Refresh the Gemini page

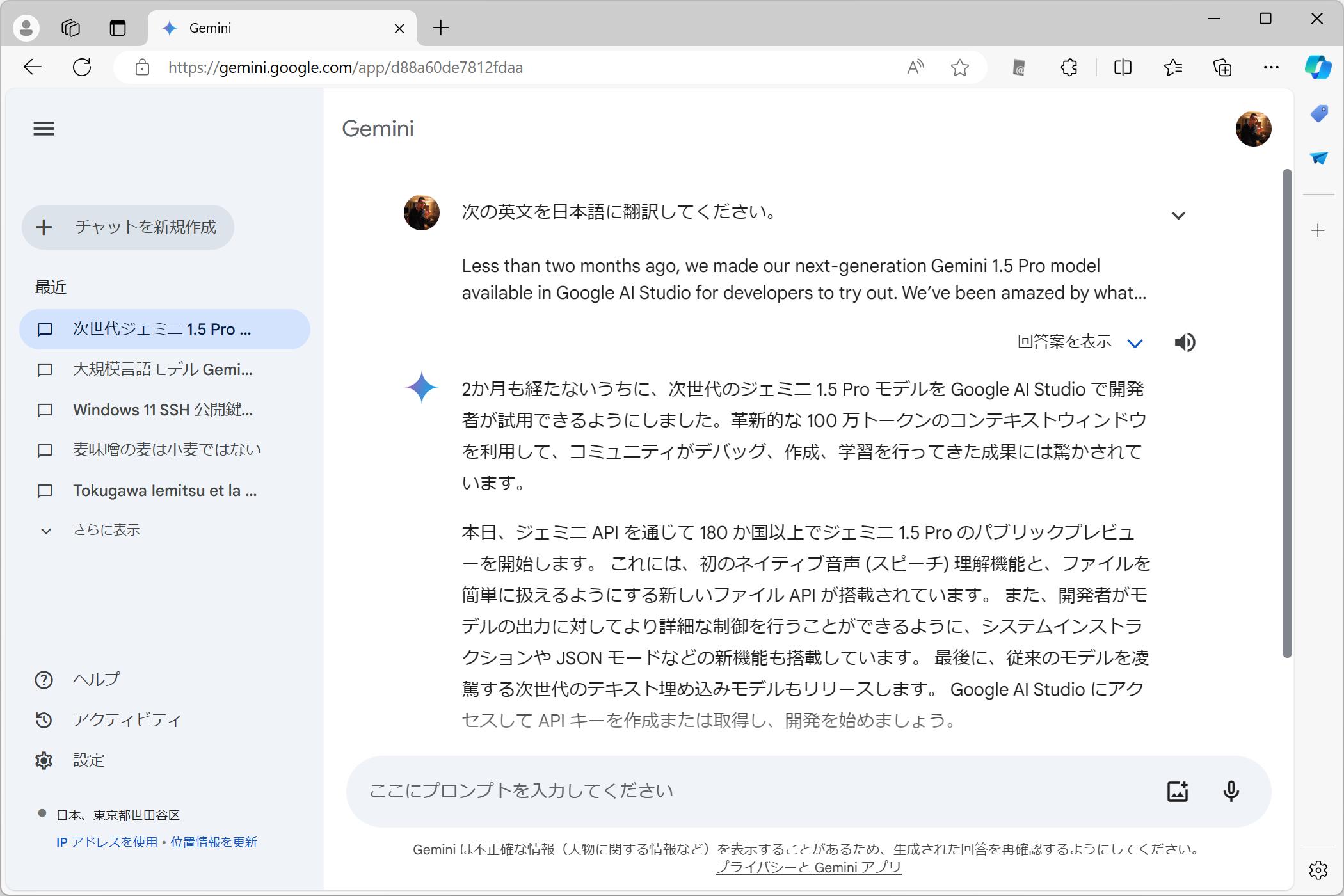(x=82, y=67)
